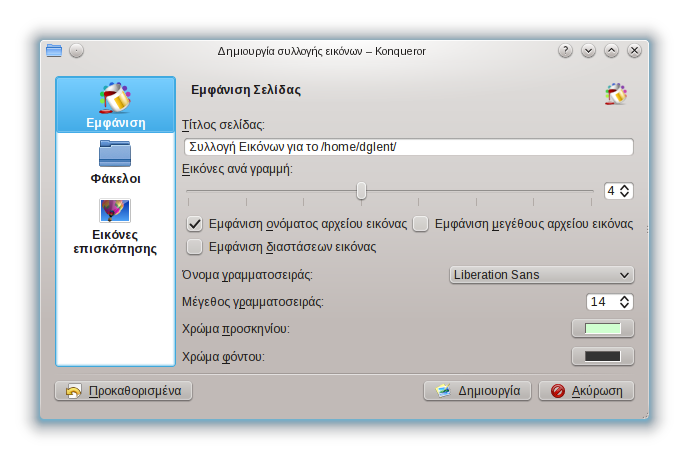Open the Liberation Sans font dropdown
The width and height of the screenshot is (689, 459).
539,275
